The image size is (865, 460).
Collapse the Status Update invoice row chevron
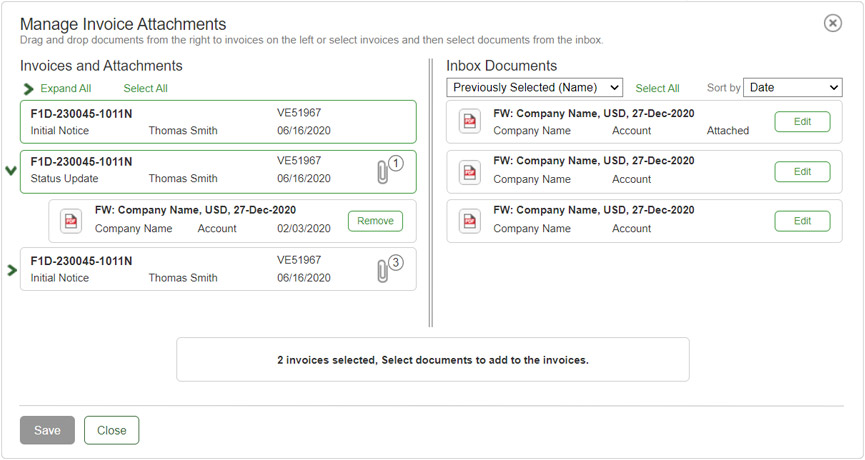[11, 171]
